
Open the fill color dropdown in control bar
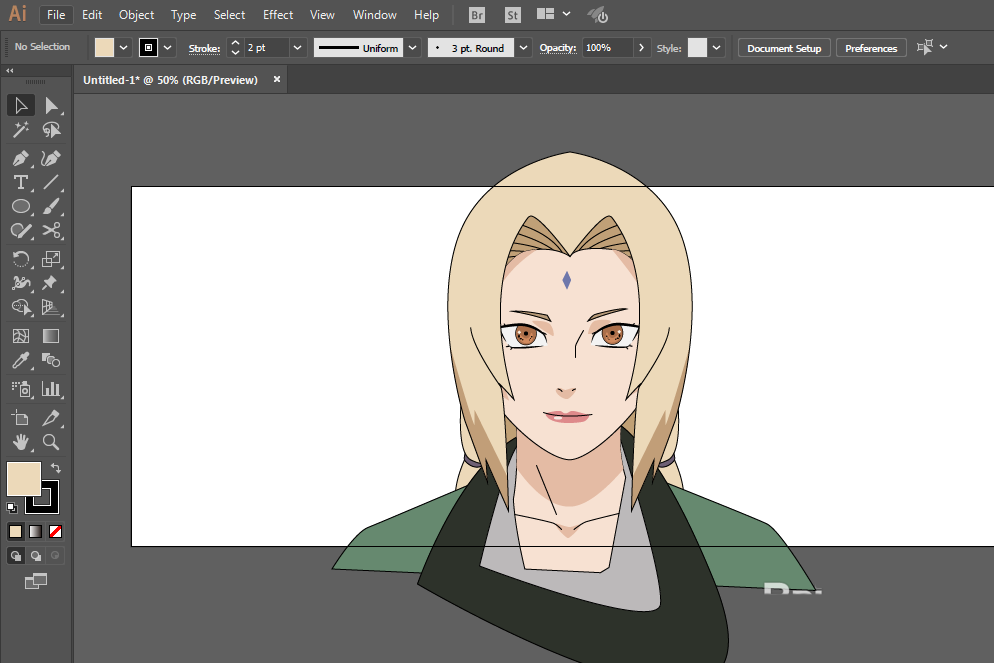[x=124, y=48]
